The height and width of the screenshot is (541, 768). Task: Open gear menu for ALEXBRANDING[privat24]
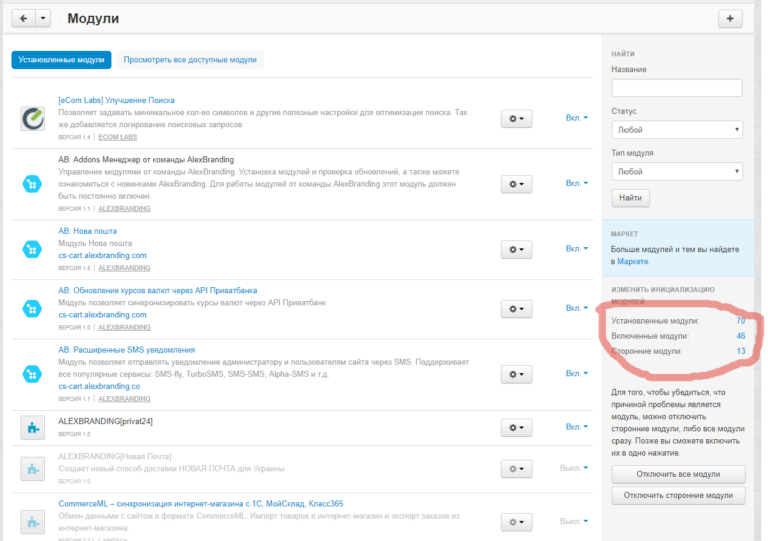516,427
